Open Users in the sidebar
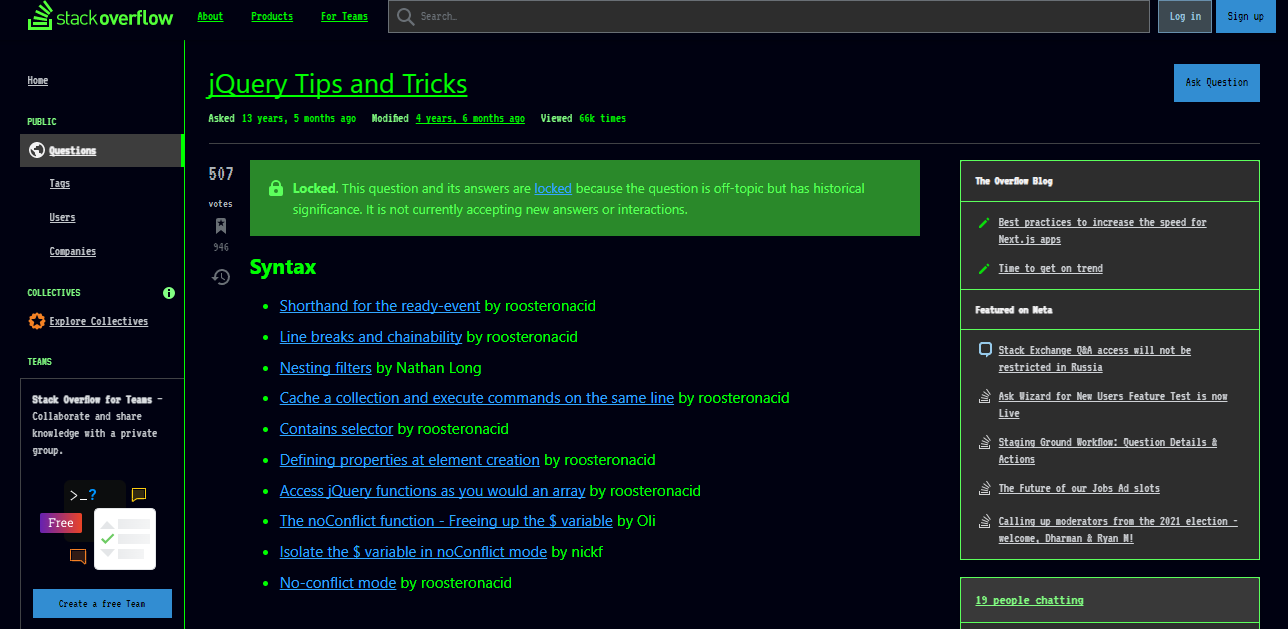 [x=62, y=217]
